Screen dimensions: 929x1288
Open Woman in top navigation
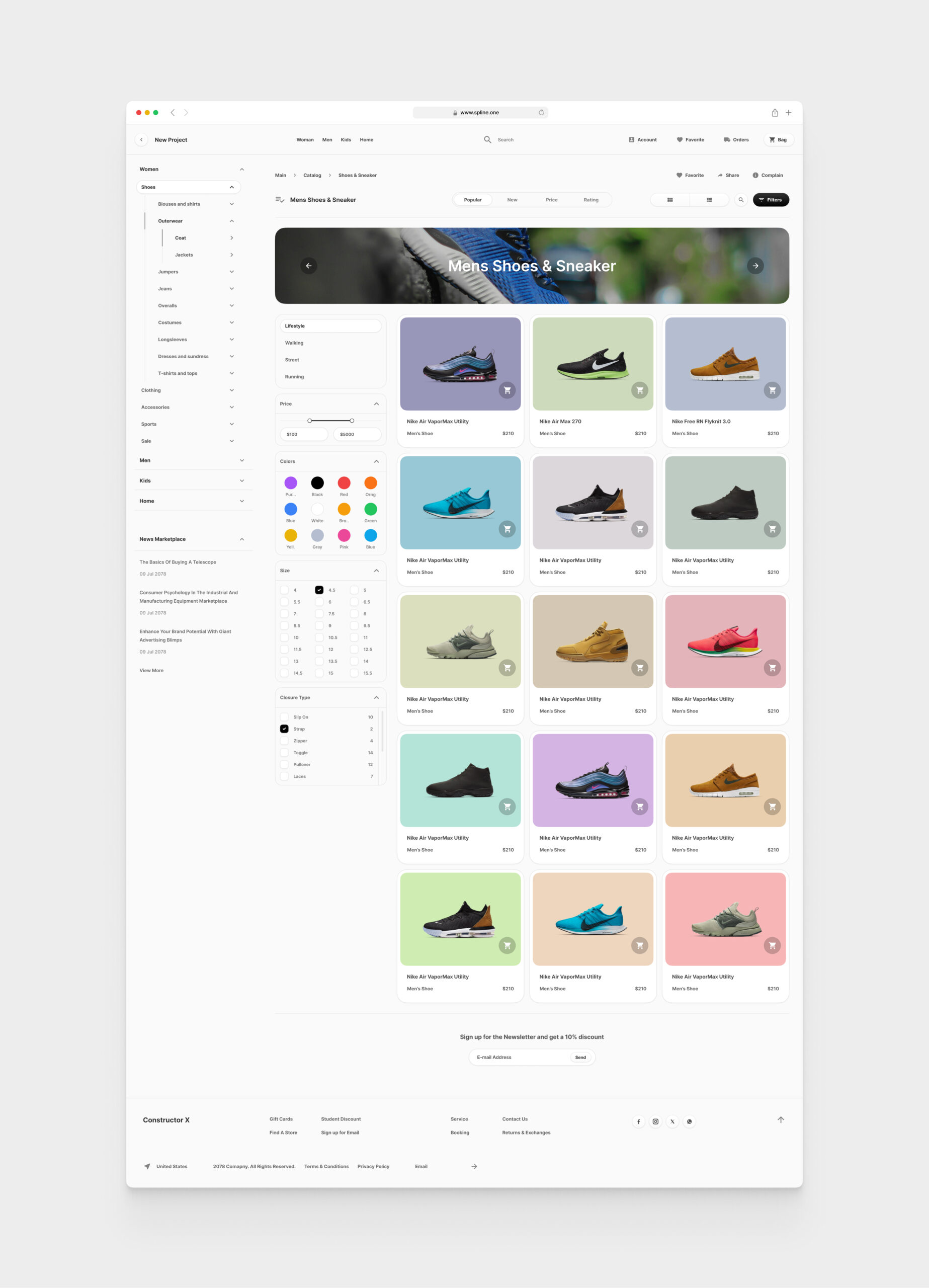305,140
